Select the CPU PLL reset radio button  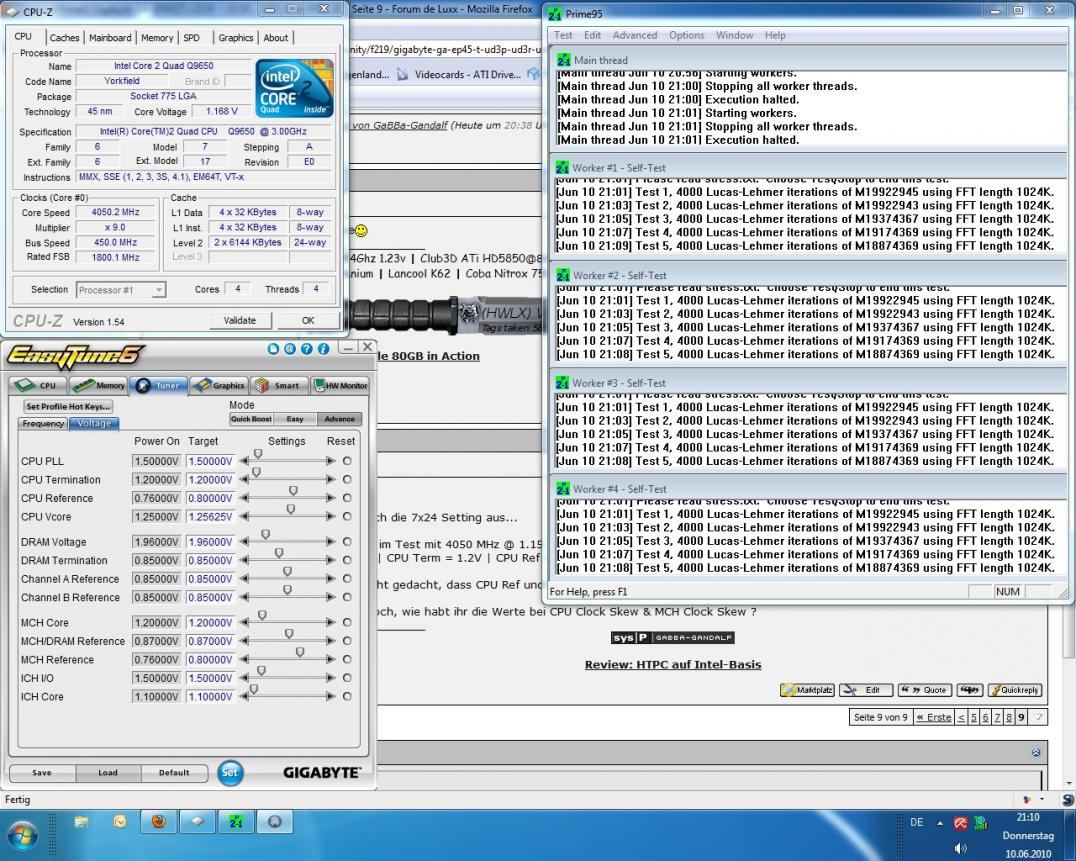pos(347,461)
